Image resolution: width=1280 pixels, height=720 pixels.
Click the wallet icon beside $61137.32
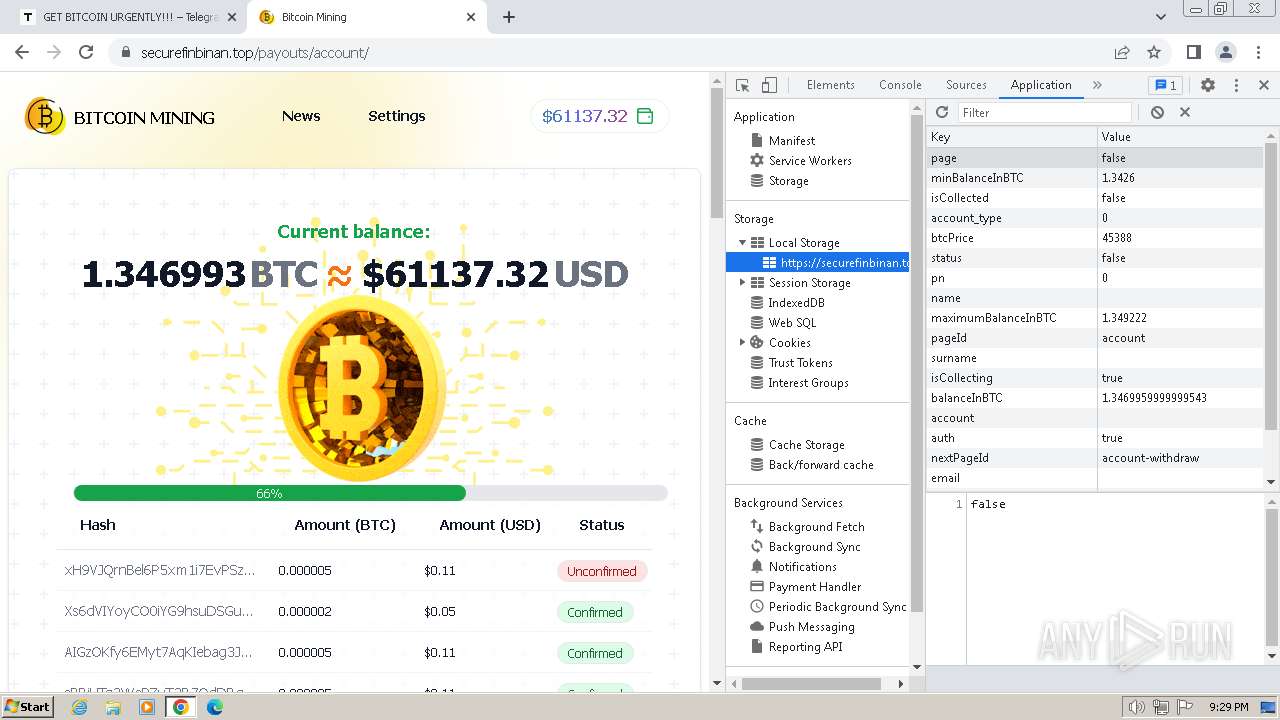(645, 116)
